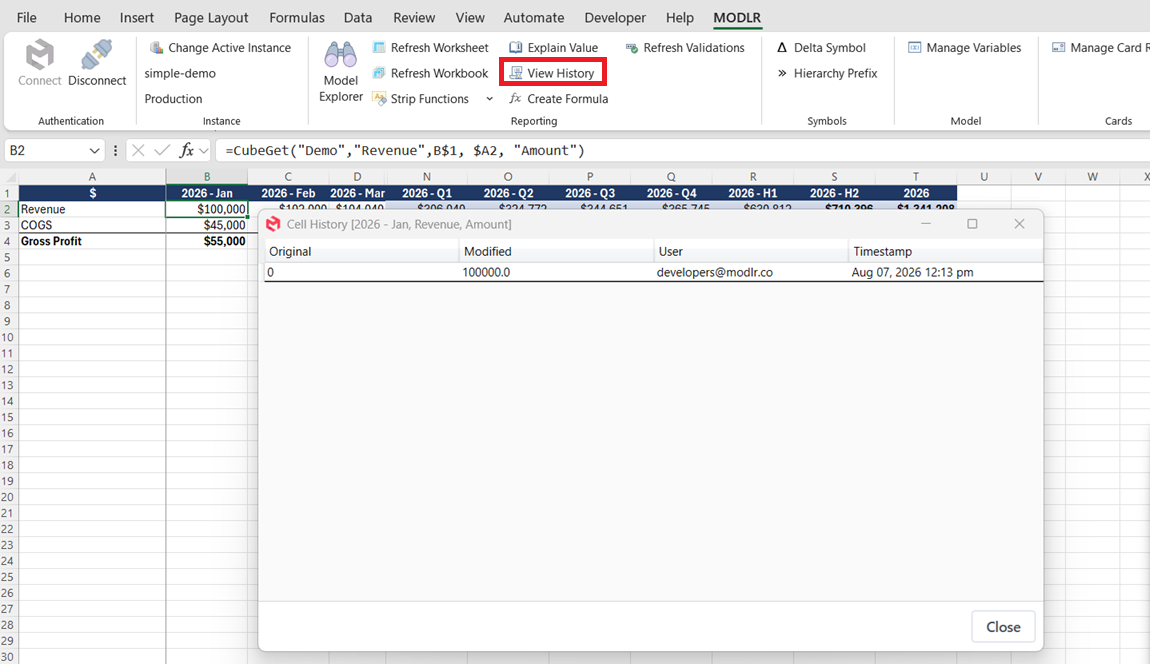Click Hierarchy Prefix
Viewport: 1150px width, 665px height.
click(x=827, y=73)
